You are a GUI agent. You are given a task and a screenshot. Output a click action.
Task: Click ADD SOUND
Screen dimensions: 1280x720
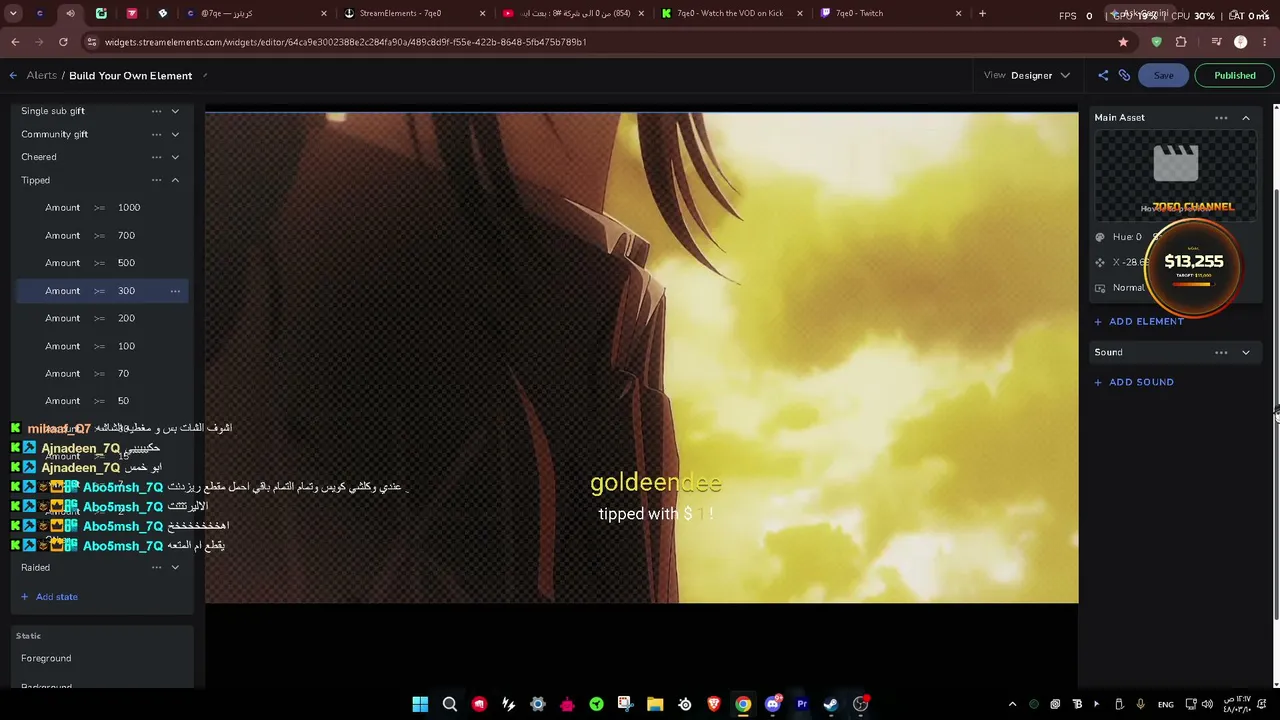coord(1134,382)
